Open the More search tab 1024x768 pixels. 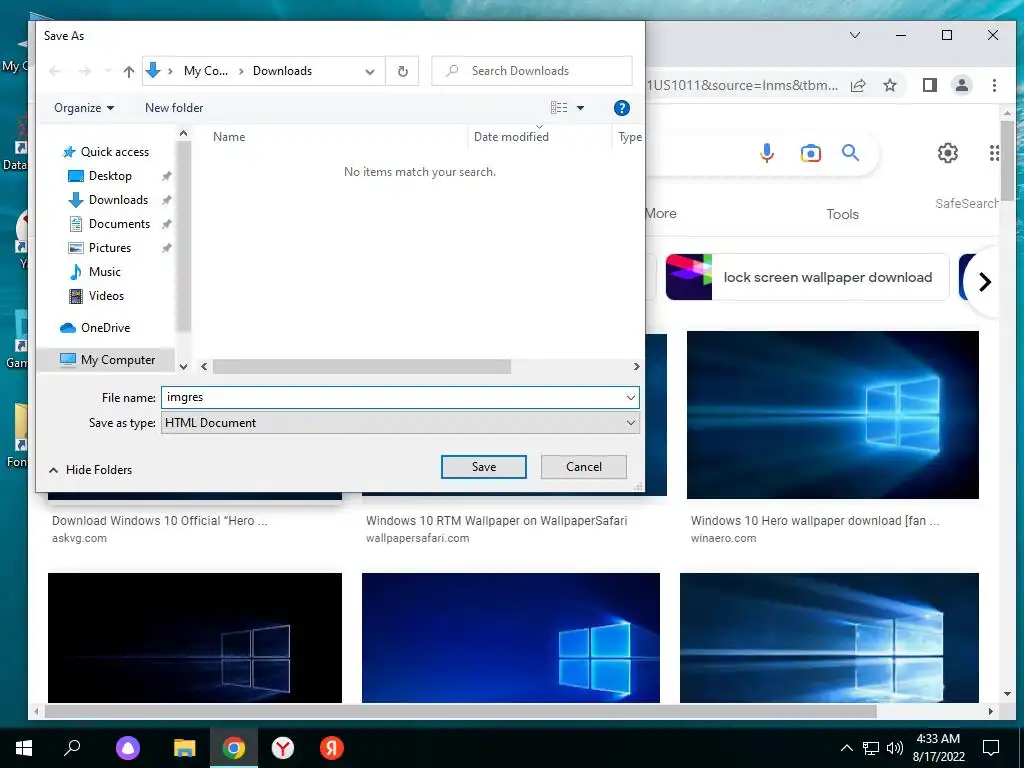point(661,214)
